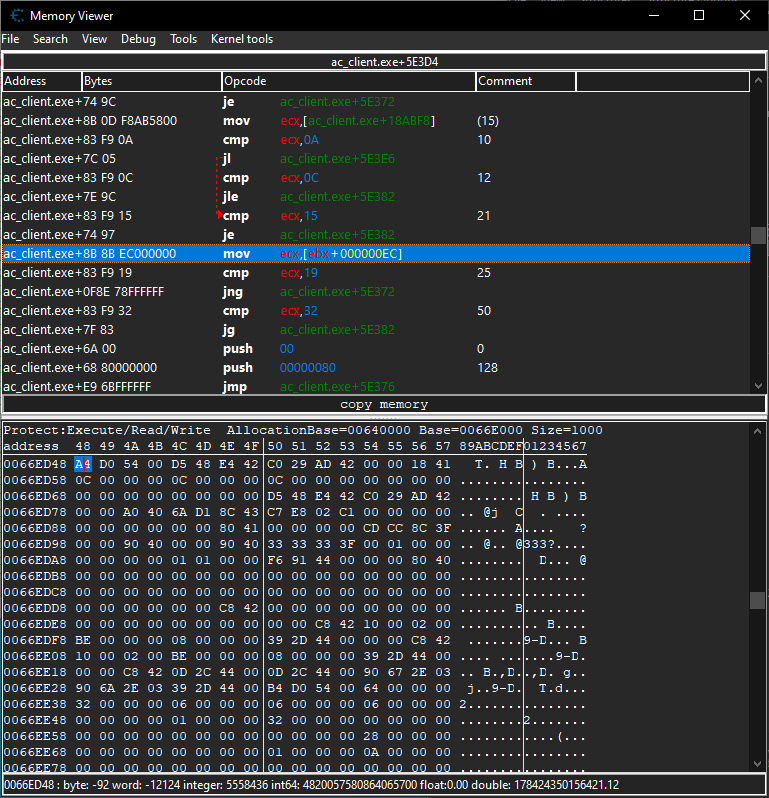769x798 pixels.
Task: Select the highlighted A4 byte in hex dump
Action: [x=82, y=464]
